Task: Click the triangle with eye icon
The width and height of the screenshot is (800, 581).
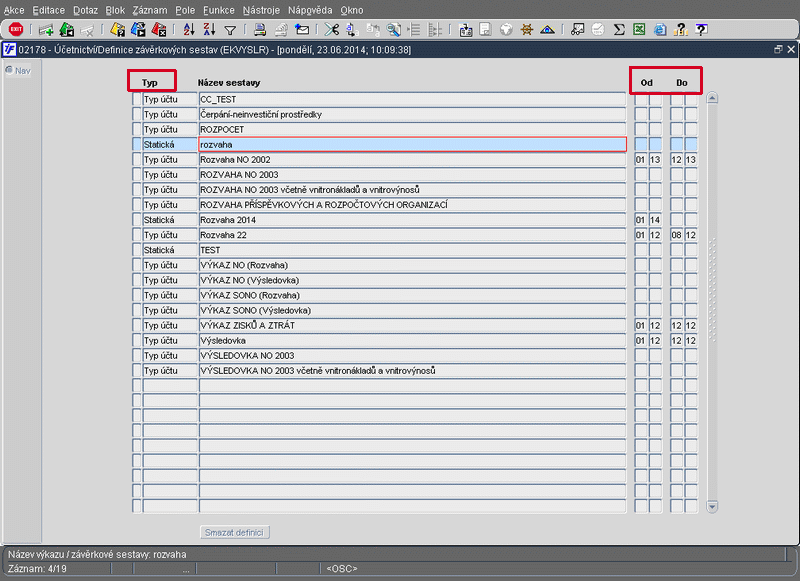Action: click(x=547, y=30)
